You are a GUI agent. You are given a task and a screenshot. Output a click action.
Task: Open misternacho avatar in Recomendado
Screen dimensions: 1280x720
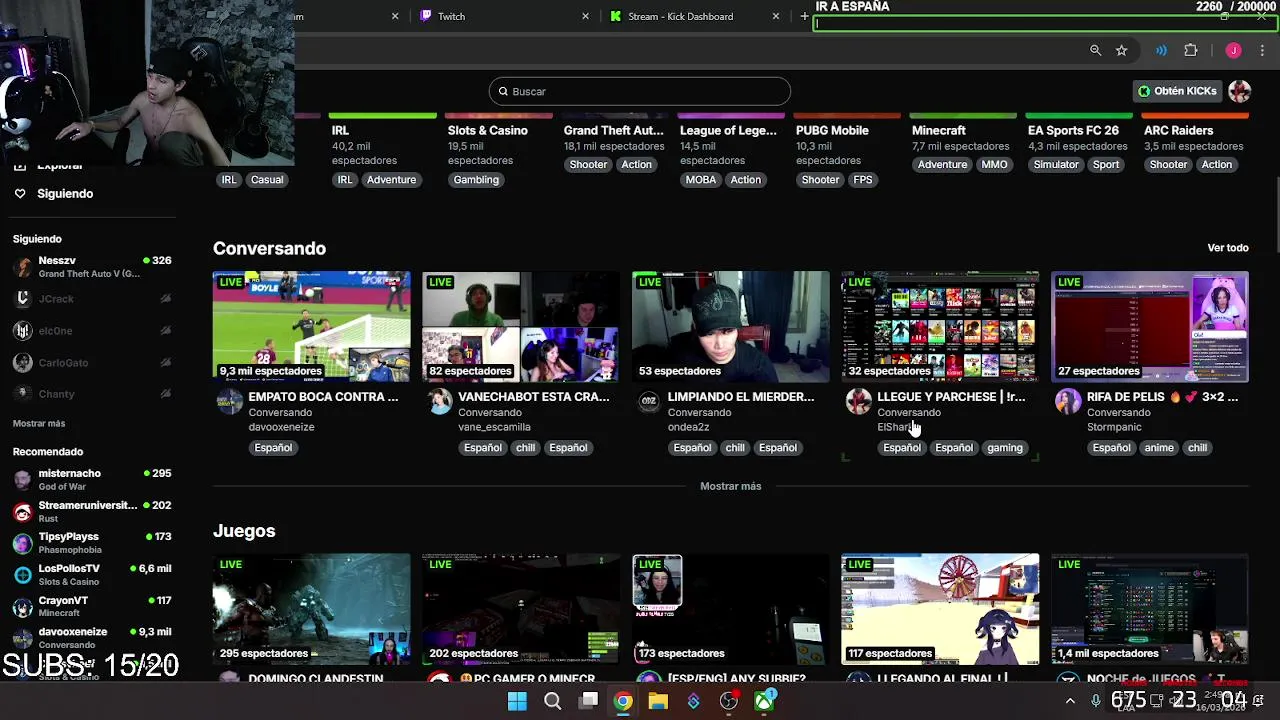click(23, 480)
